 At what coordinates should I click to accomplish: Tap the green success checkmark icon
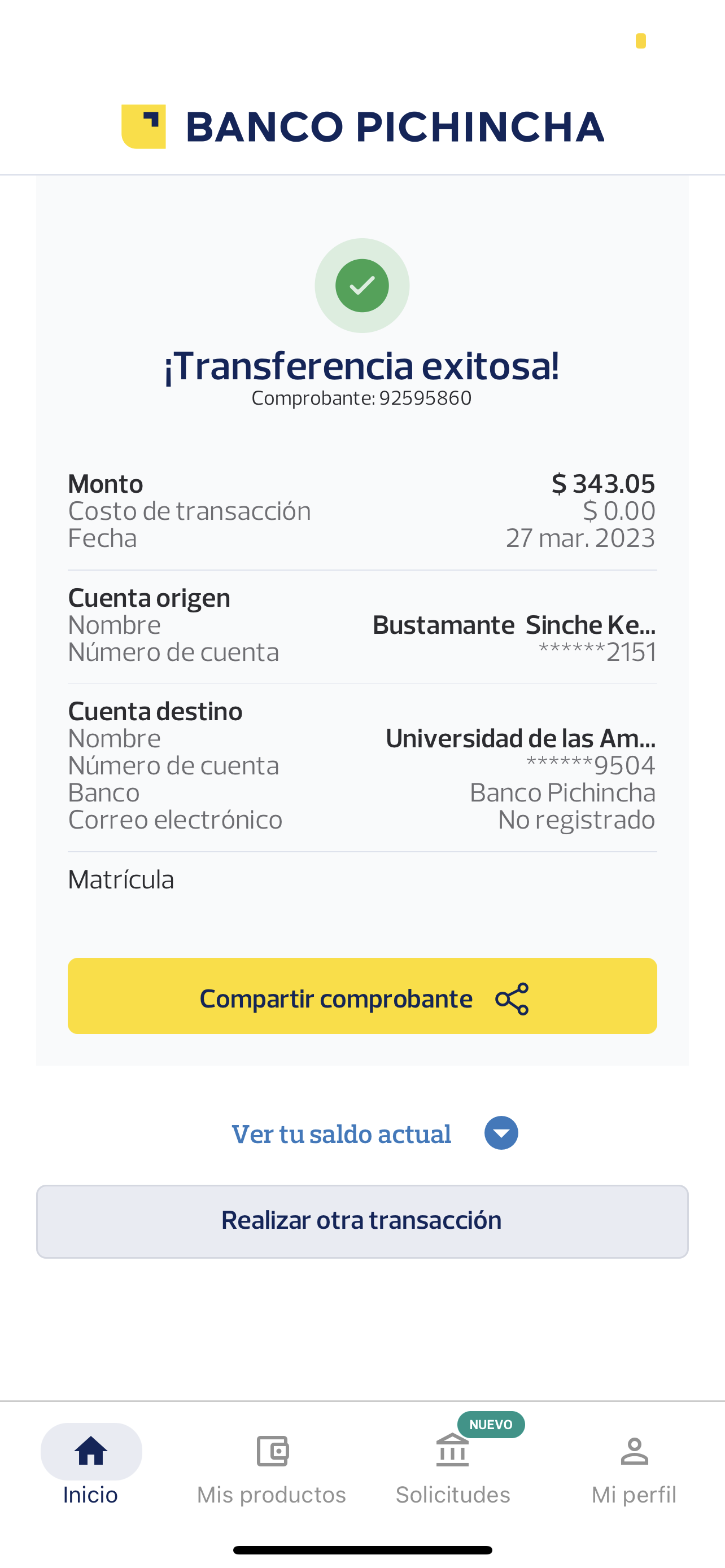[x=362, y=286]
